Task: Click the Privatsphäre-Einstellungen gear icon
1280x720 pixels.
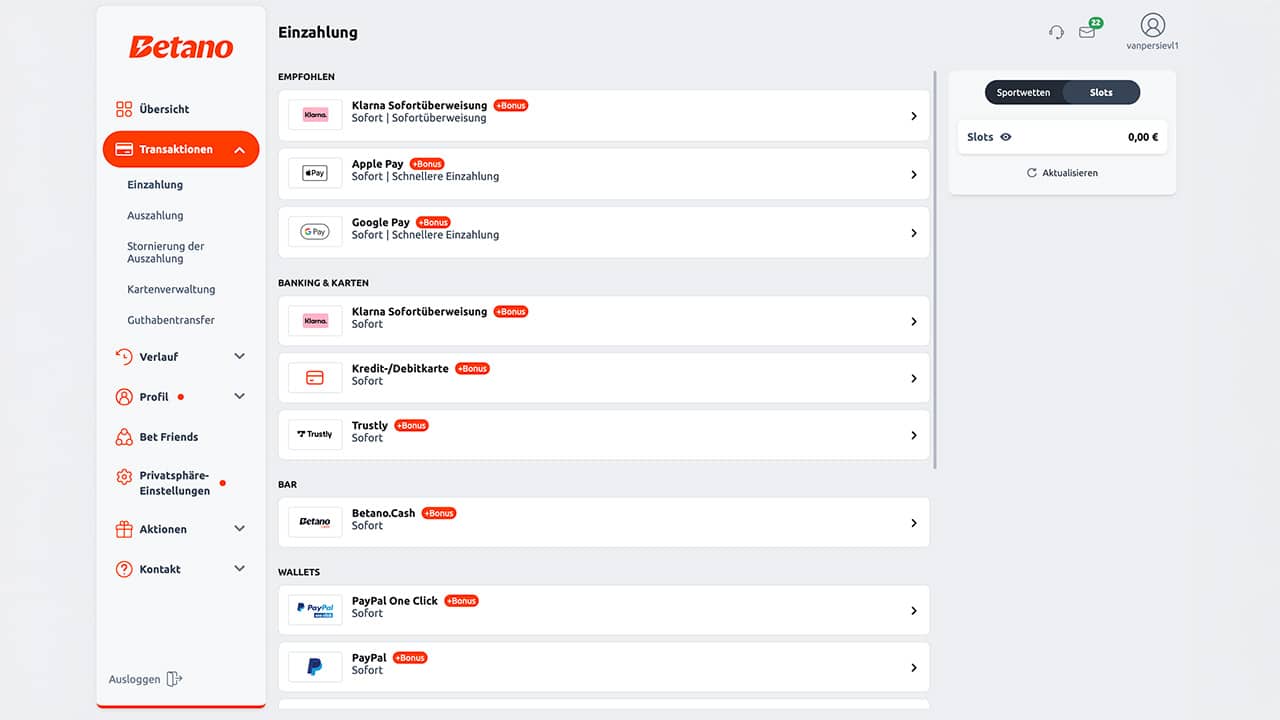Action: pyautogui.click(x=124, y=477)
